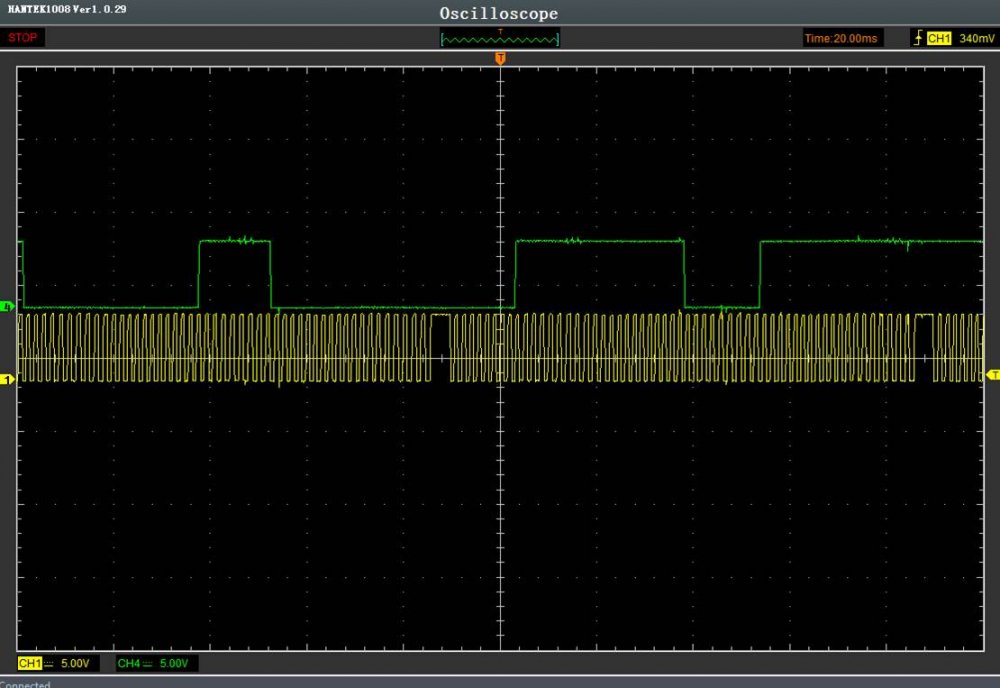Click the CH1 DC coupling symbol
Viewport: 1000px width, 688px height.
click(x=46, y=663)
